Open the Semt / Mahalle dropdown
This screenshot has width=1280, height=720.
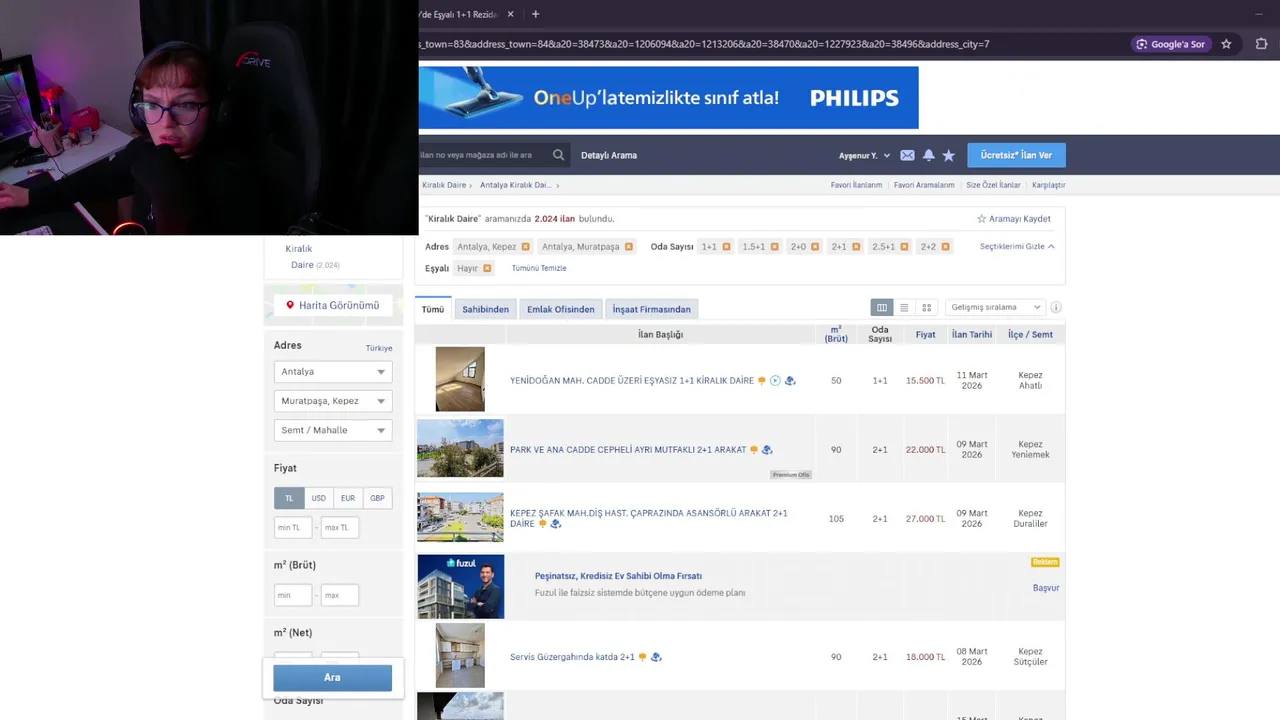(x=333, y=430)
